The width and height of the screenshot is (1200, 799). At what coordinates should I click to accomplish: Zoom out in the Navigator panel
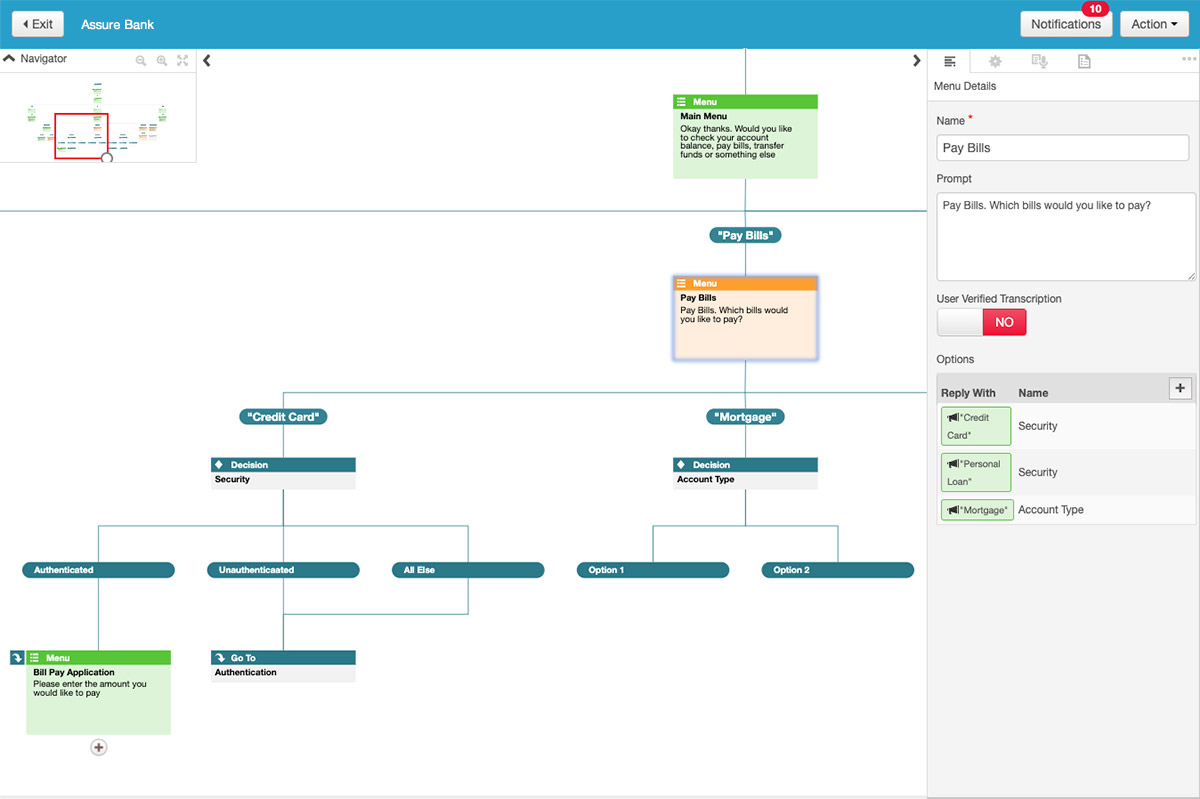[141, 61]
